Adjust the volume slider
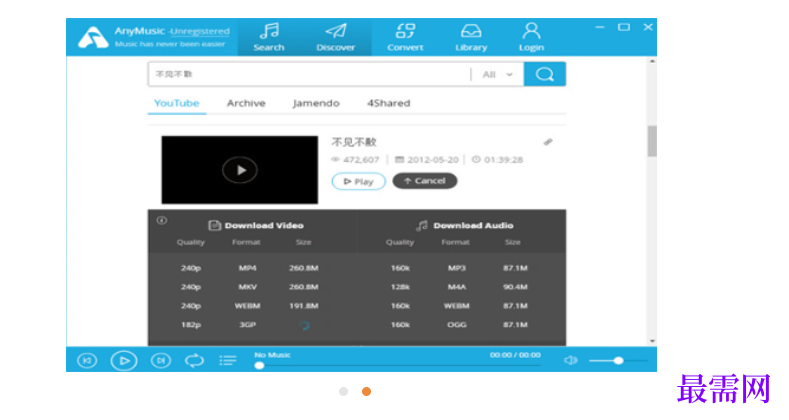The width and height of the screenshot is (789, 420). (618, 361)
